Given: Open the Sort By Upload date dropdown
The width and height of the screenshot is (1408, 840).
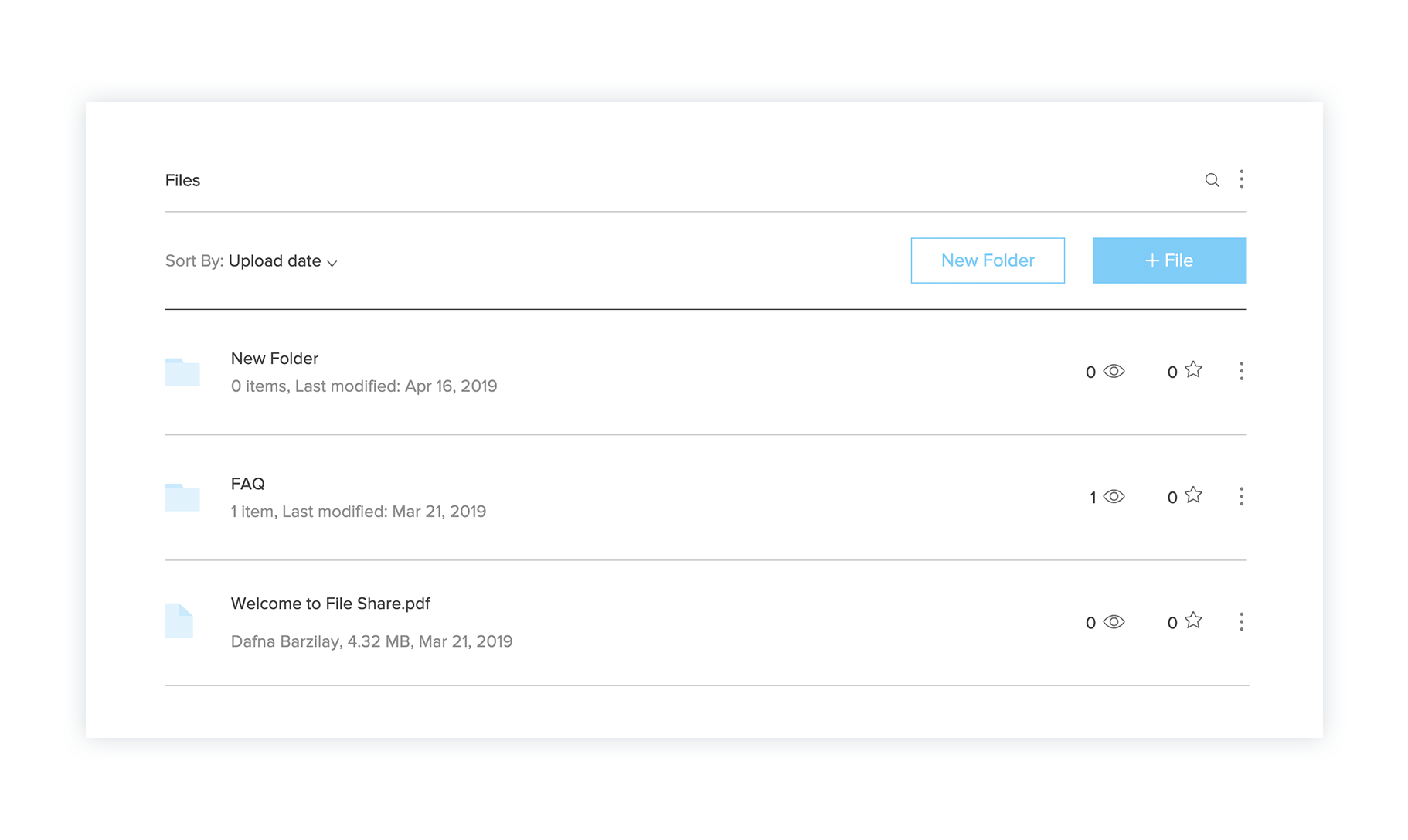Looking at the screenshot, I should pos(283,261).
